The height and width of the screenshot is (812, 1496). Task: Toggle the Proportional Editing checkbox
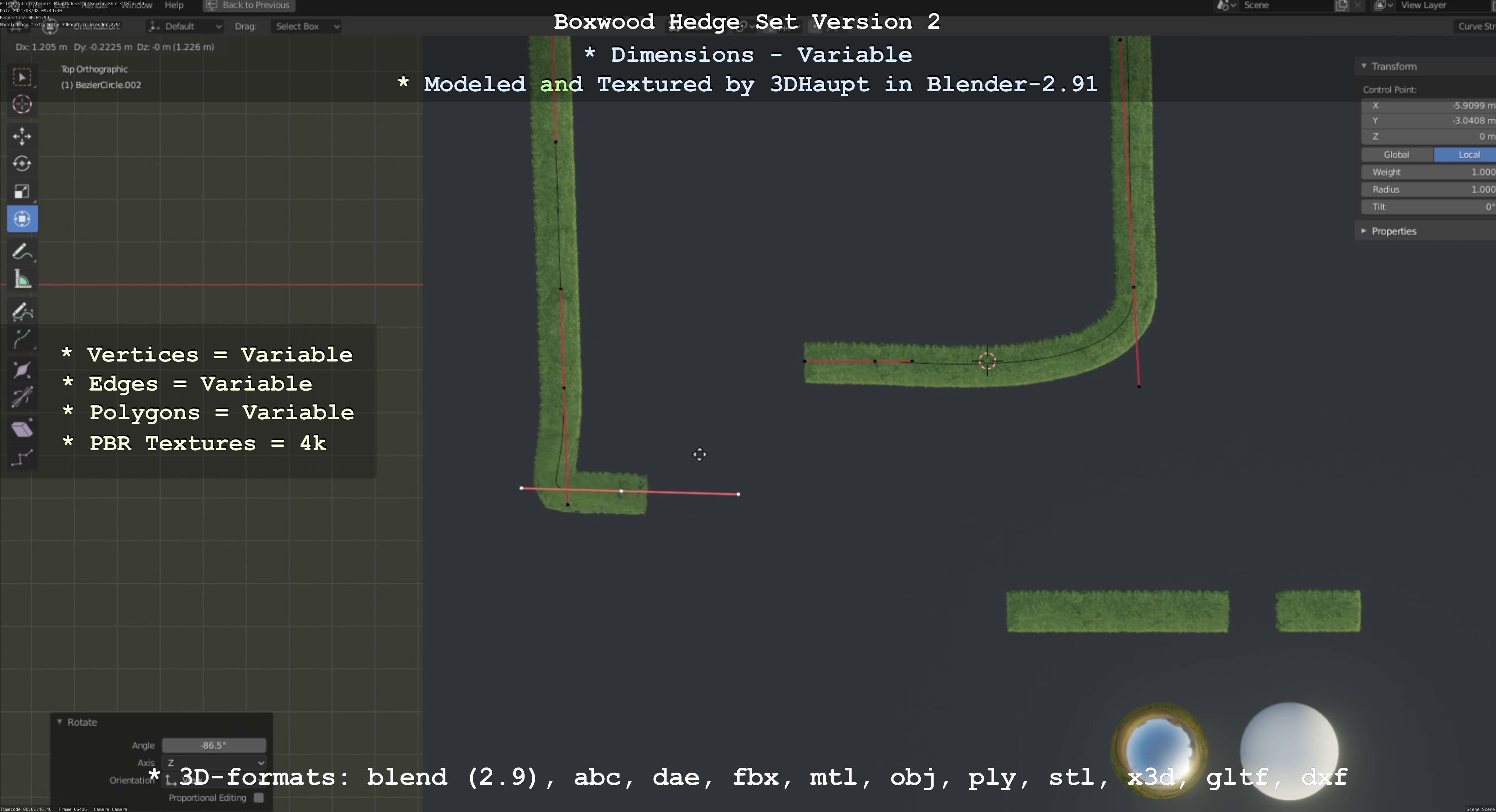click(259, 798)
